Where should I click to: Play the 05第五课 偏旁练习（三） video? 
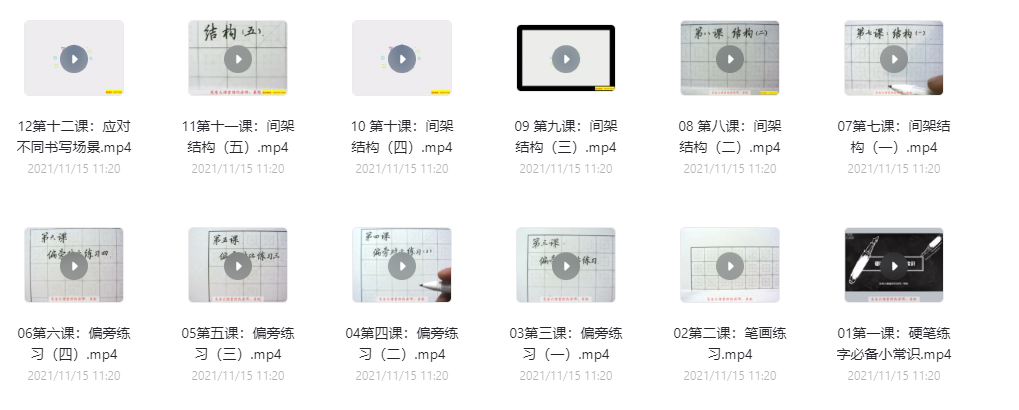pos(238,265)
